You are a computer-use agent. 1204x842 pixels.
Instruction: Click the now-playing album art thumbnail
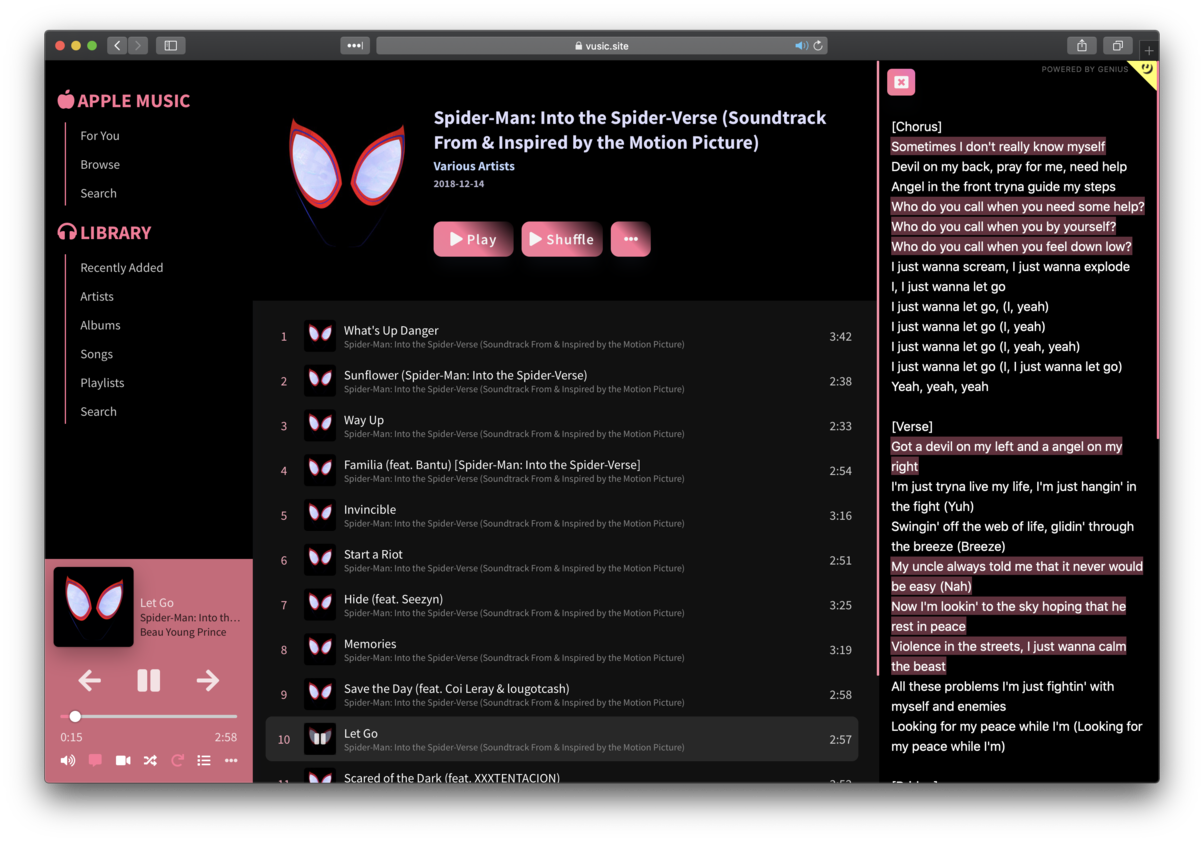[93, 607]
